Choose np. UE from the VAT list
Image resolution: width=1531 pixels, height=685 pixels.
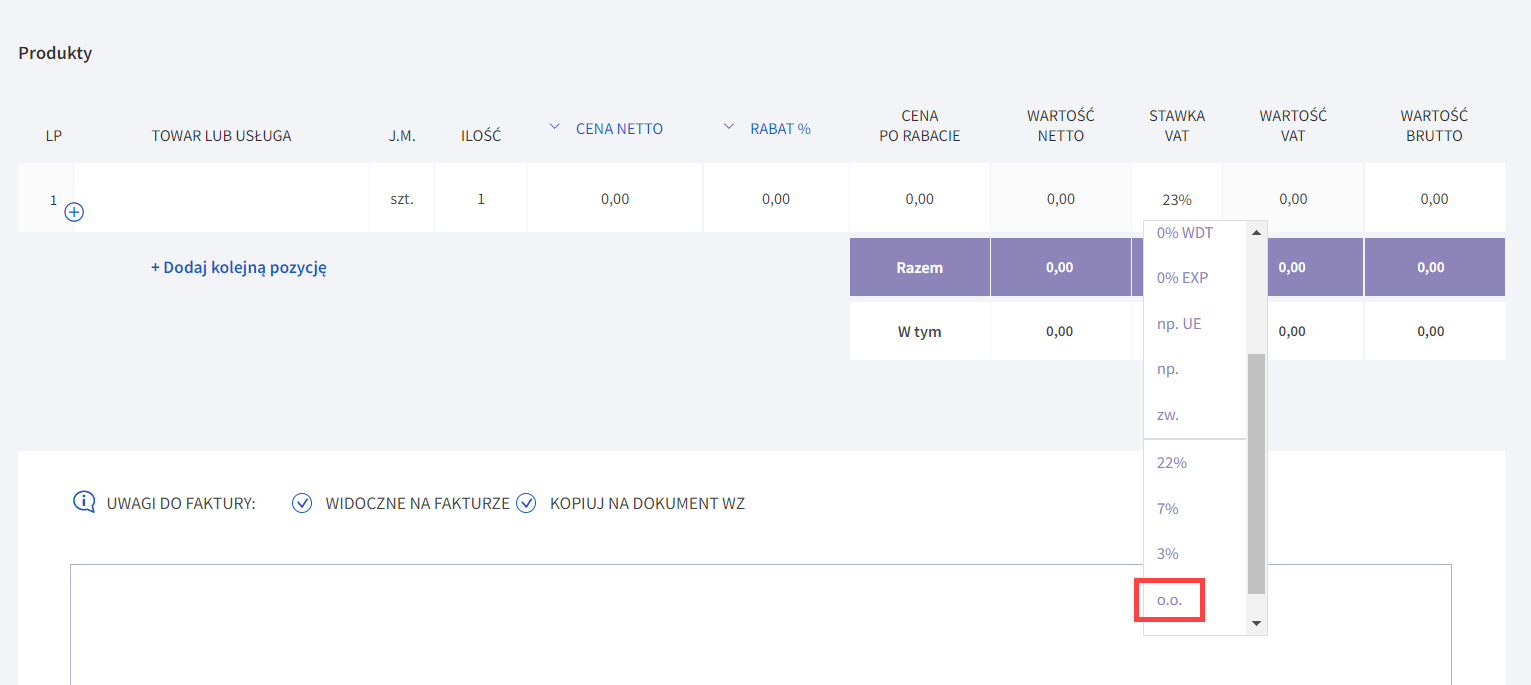coord(1179,324)
